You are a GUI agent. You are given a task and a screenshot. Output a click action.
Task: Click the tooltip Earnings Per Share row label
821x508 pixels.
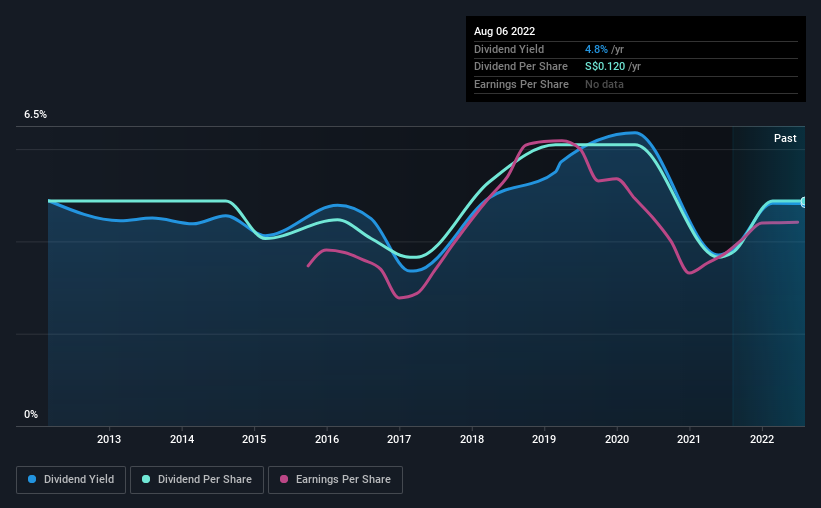(x=521, y=84)
